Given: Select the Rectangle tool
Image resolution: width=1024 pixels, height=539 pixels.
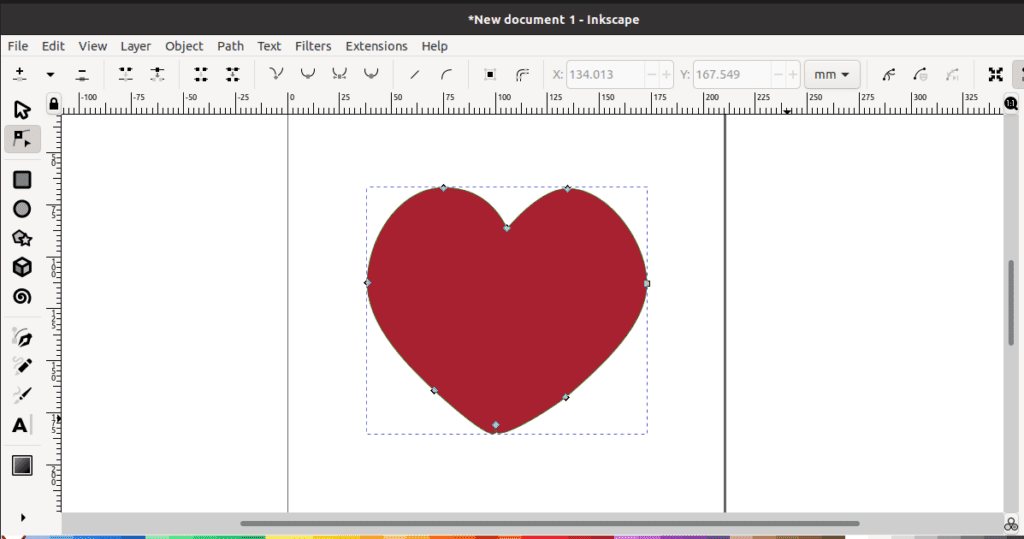Looking at the screenshot, I should (22, 180).
